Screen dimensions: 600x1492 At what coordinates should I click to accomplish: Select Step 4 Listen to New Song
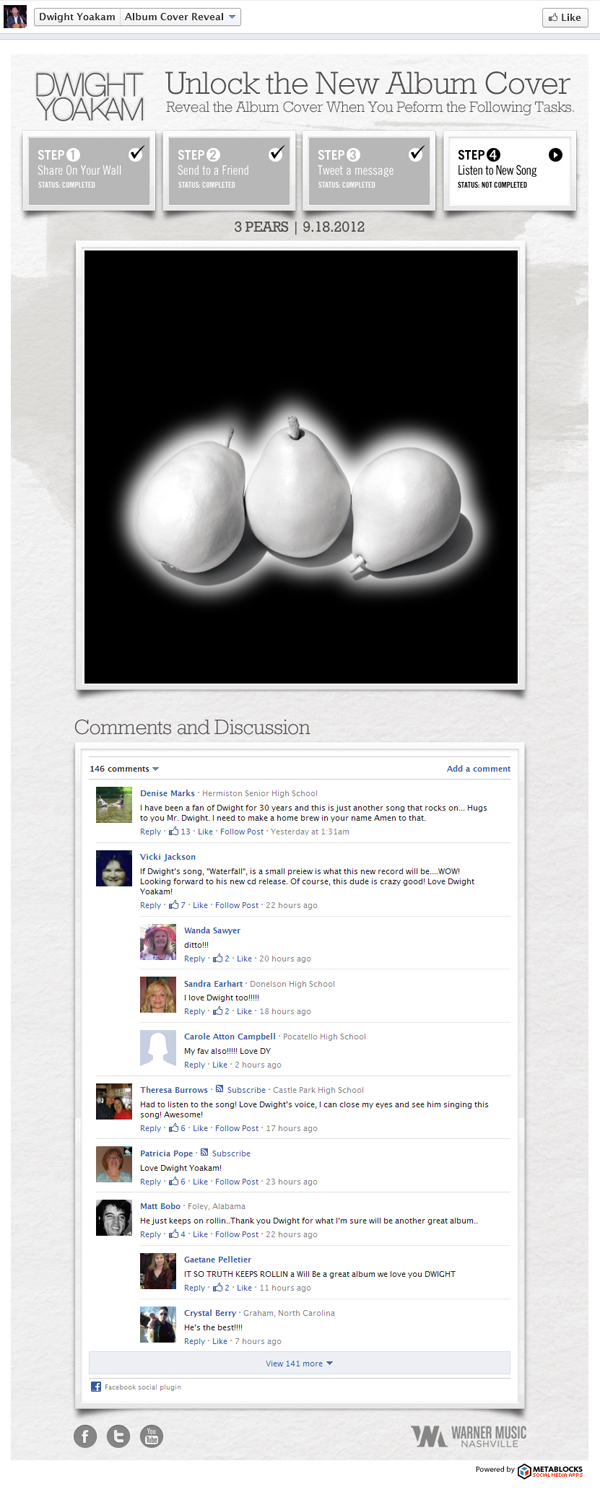coord(510,169)
